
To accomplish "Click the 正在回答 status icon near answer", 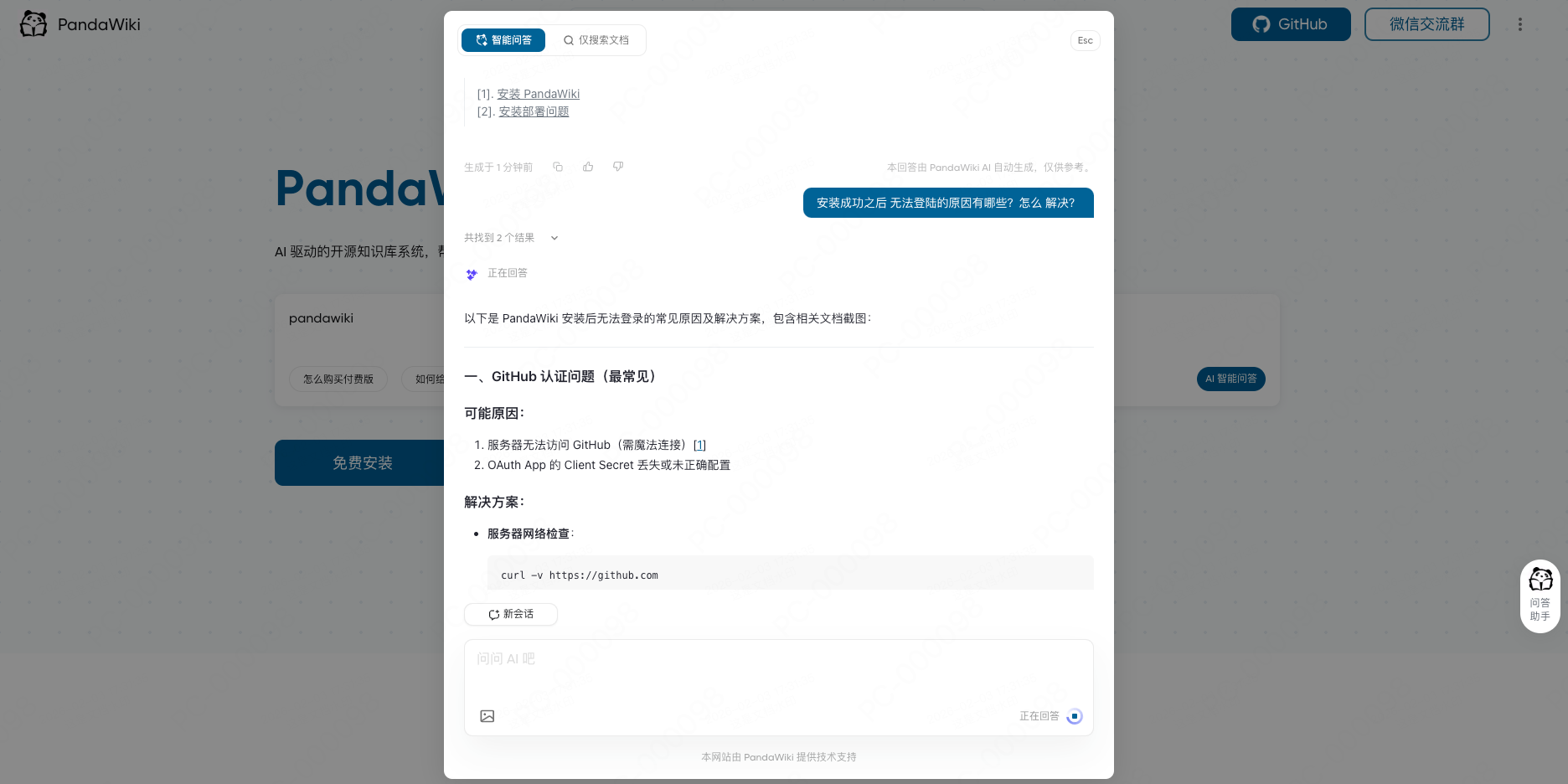I will click(472, 274).
